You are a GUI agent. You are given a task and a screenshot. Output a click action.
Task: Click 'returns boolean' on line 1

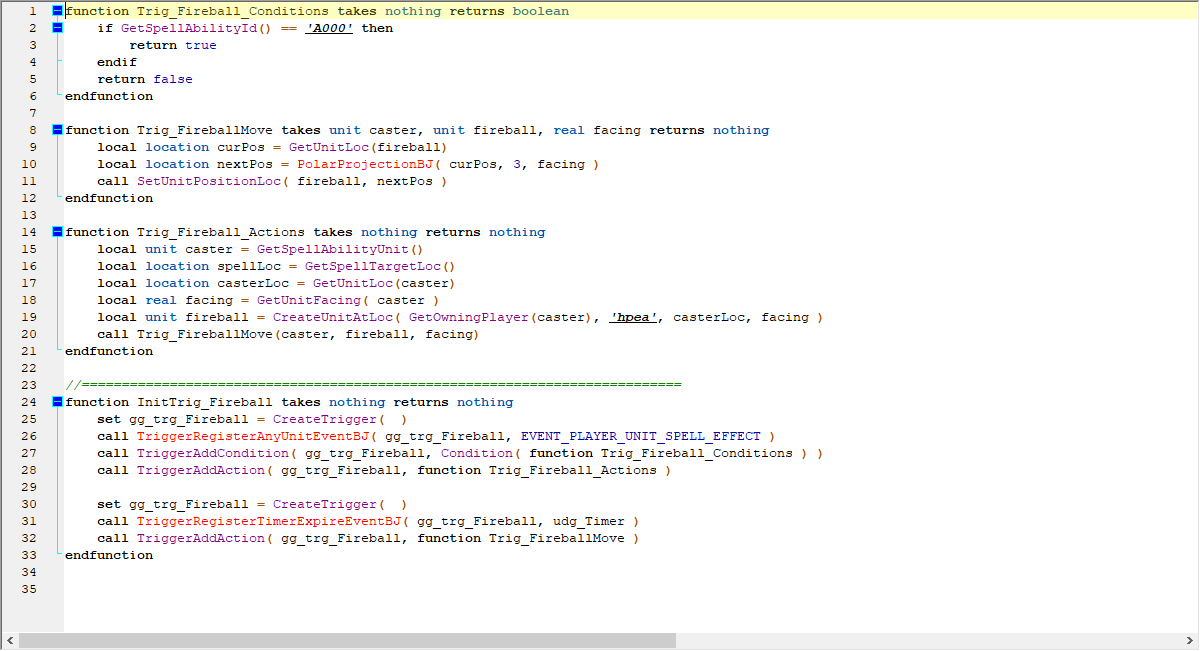click(509, 11)
